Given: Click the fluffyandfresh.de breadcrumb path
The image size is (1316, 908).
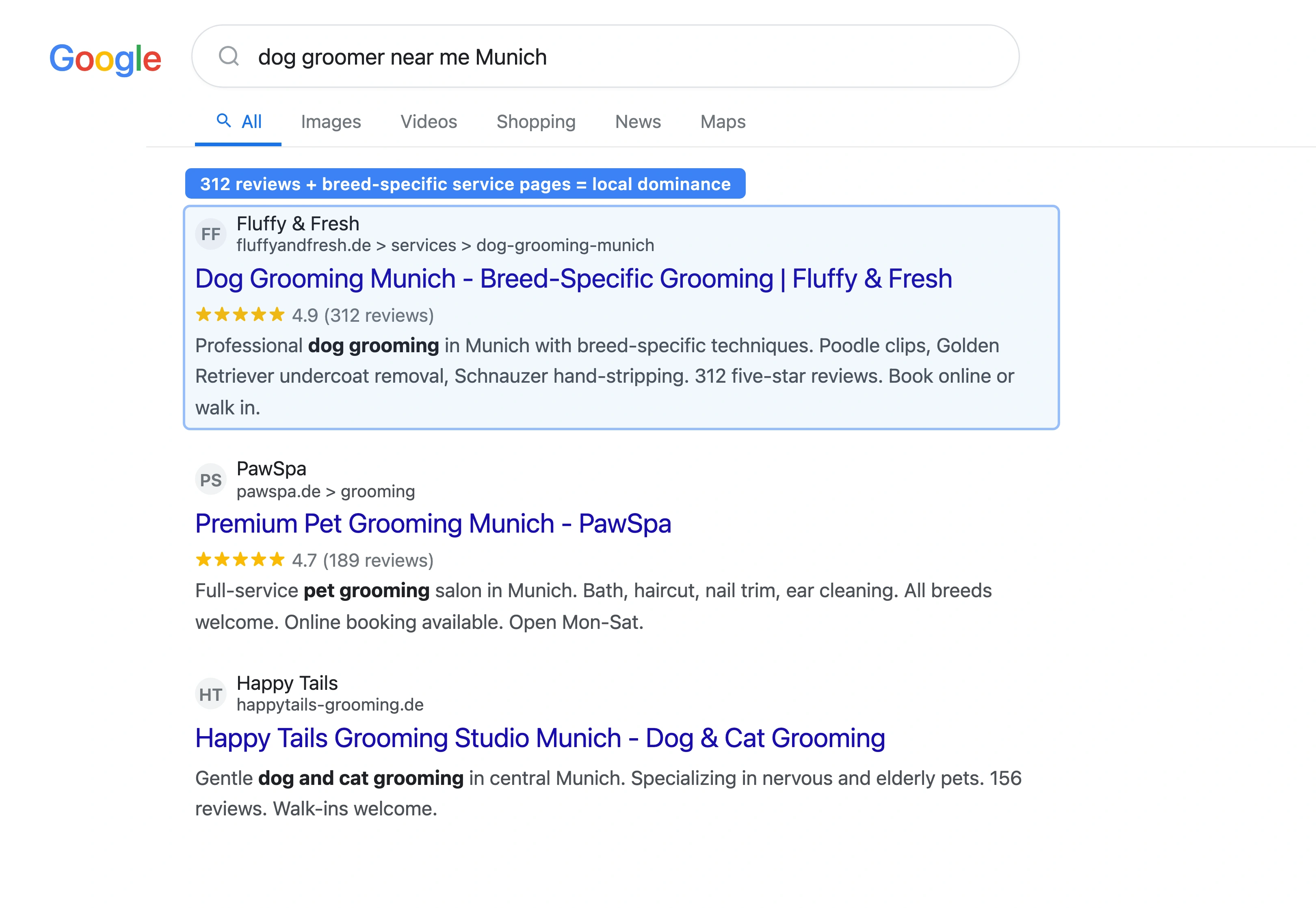Looking at the screenshot, I should point(445,245).
